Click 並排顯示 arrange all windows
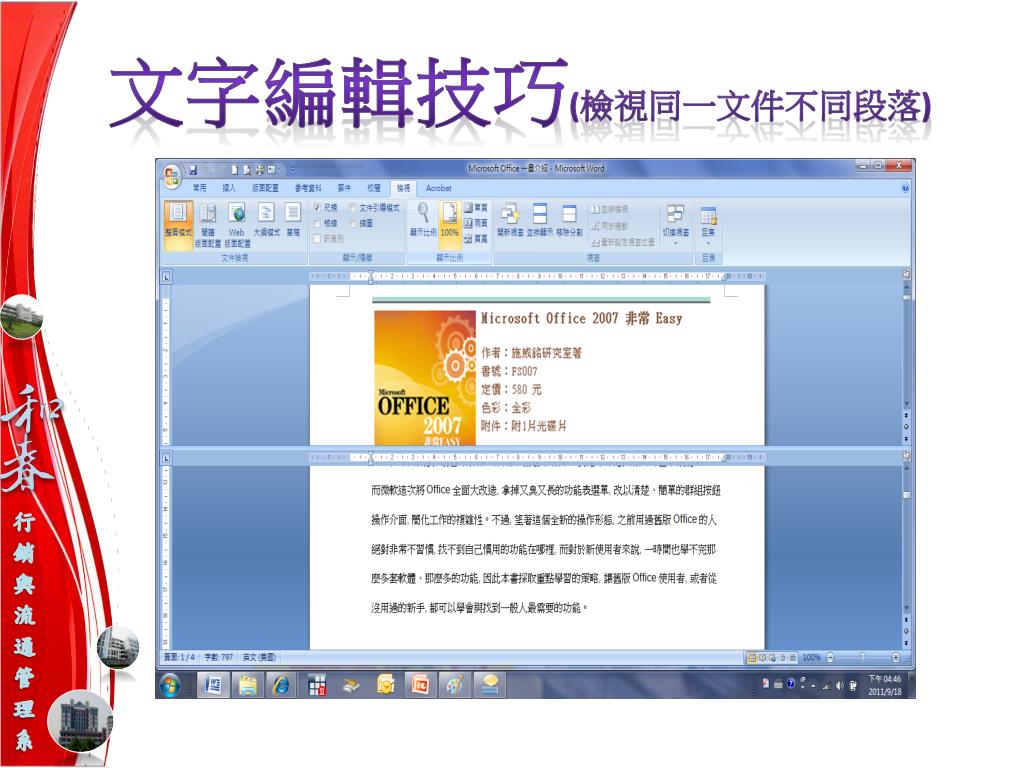This screenshot has width=1024, height=768. coord(540,219)
